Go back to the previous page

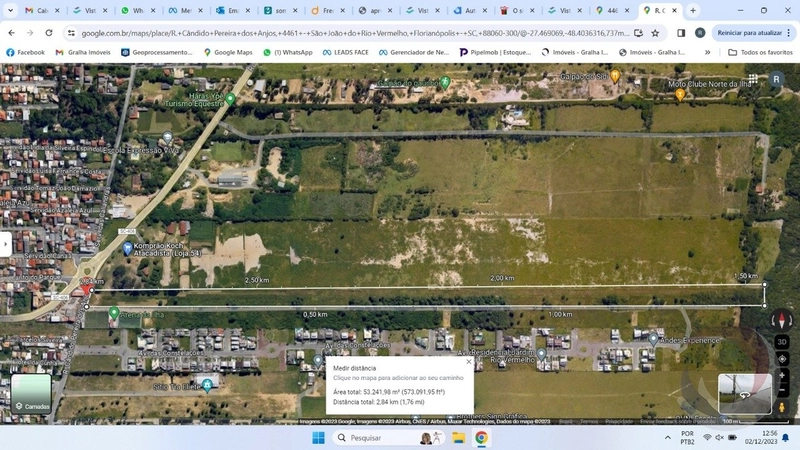pyautogui.click(x=11, y=33)
